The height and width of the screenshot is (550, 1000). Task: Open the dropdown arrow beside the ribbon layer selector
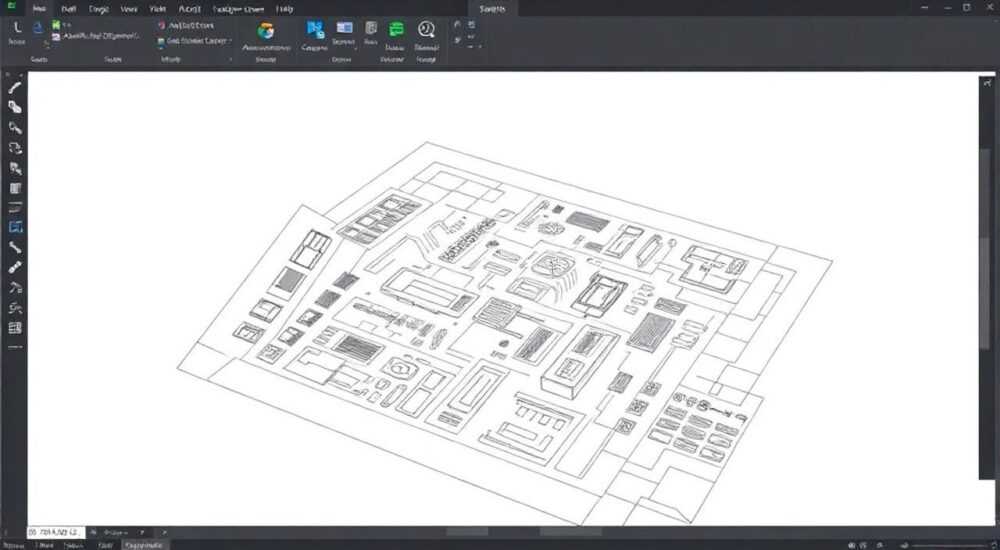230,41
